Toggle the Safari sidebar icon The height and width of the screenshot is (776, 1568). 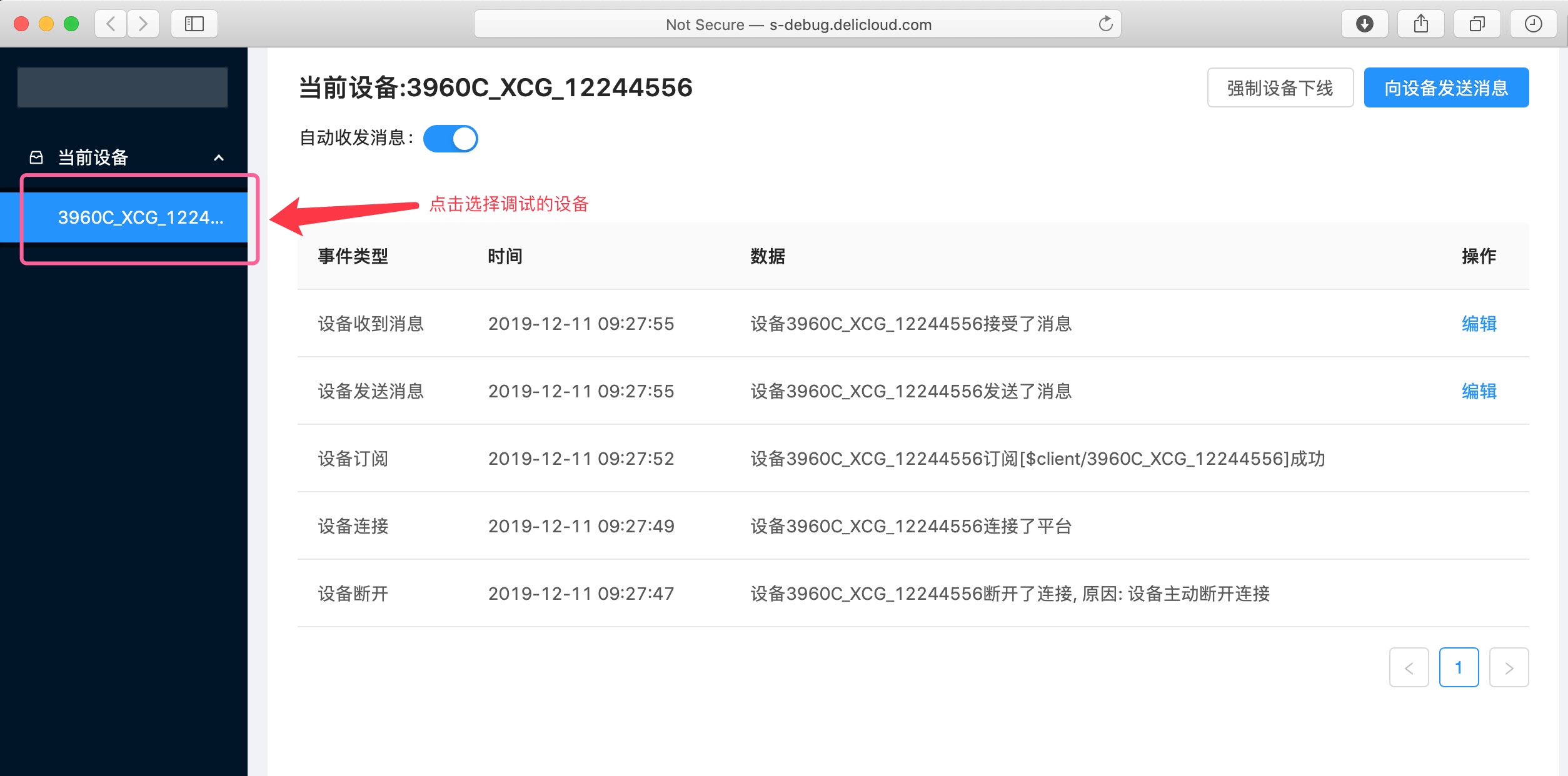(194, 24)
